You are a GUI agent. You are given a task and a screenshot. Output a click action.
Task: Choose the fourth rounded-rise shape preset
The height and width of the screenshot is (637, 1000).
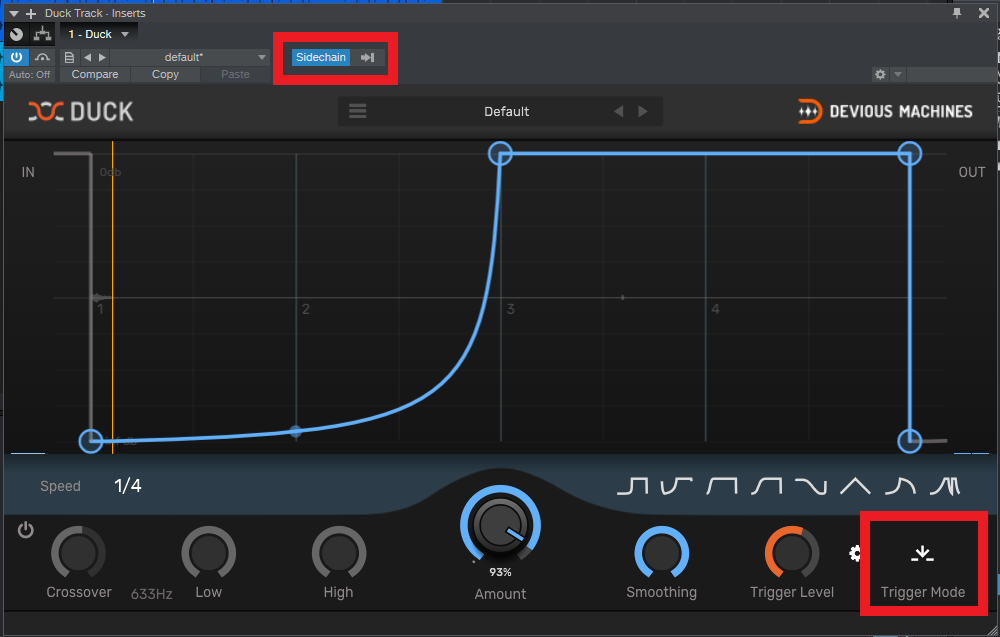pos(766,487)
